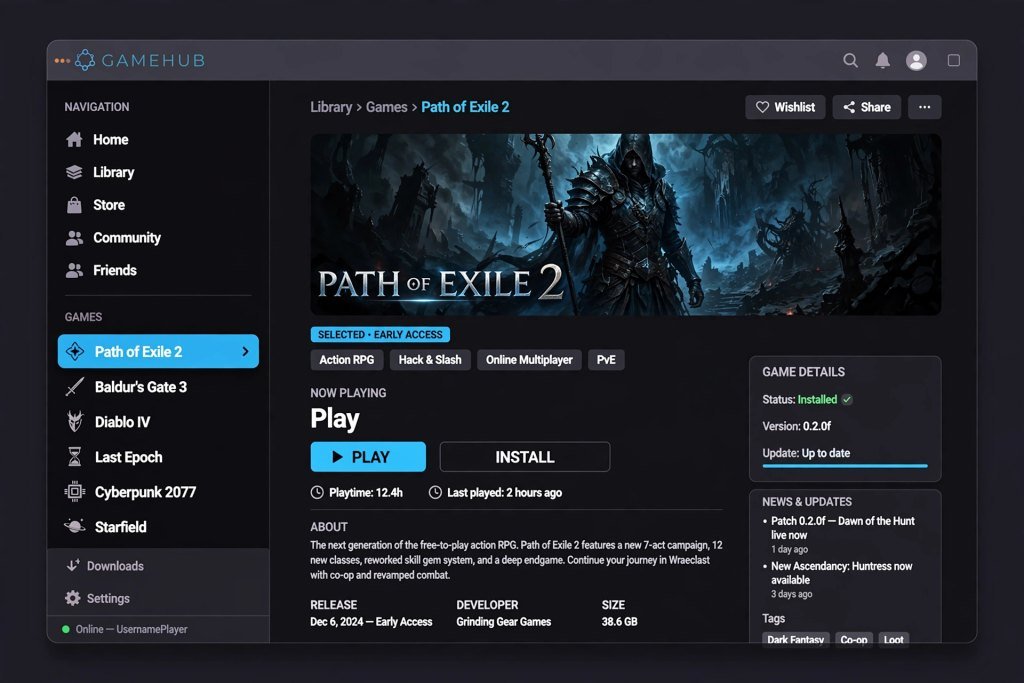Click the Downloads arrow icon
This screenshot has width=1024, height=683.
point(72,565)
